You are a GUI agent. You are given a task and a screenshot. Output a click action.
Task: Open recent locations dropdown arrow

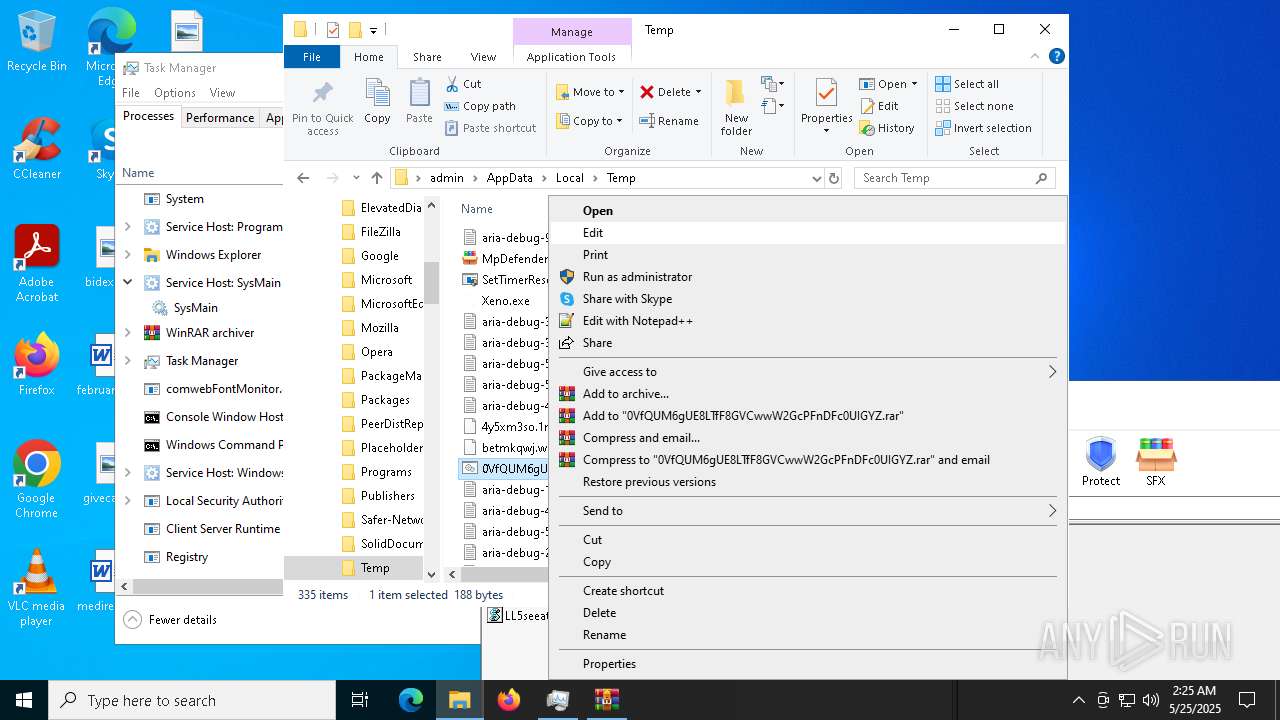(x=355, y=178)
